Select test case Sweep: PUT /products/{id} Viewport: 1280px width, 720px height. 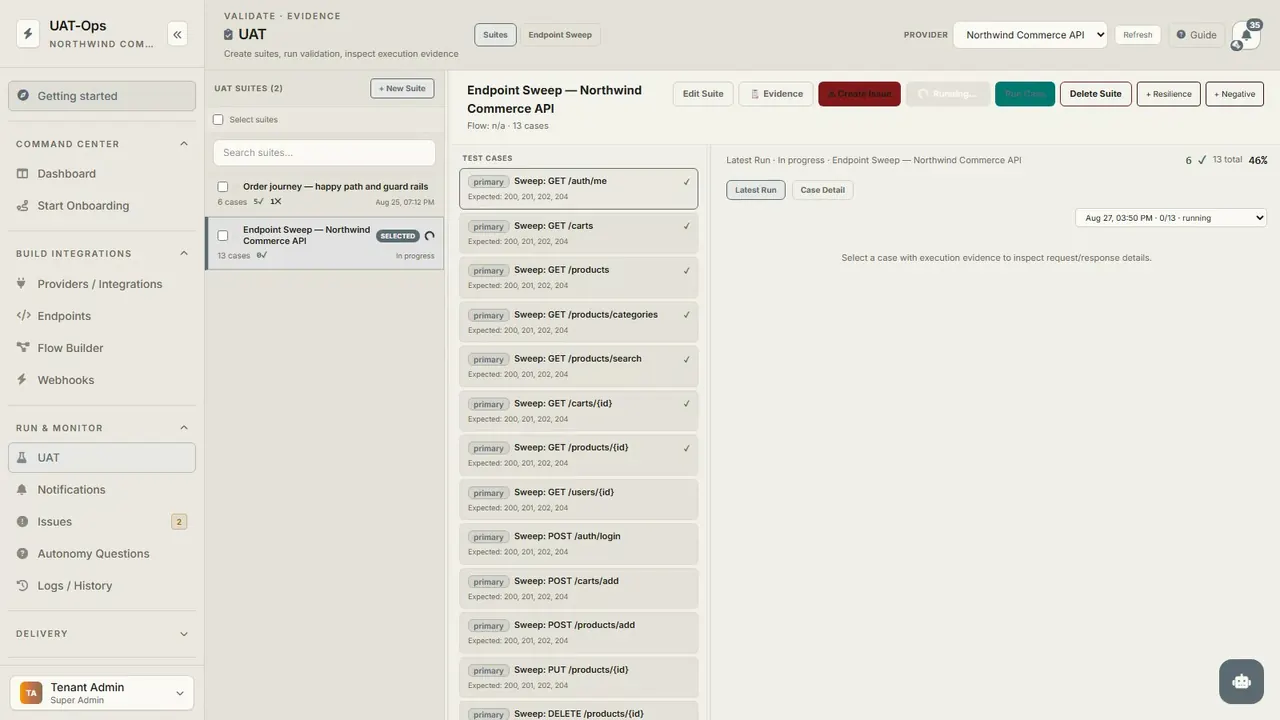[579, 678]
